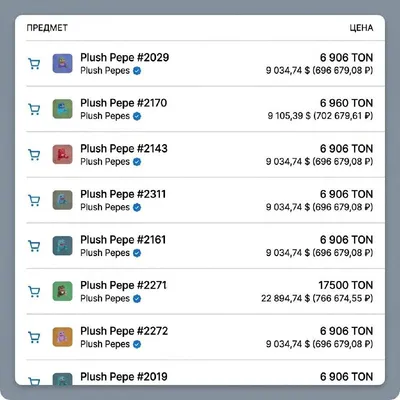Open the orange Plush Pepe #2272 thumbnail
The width and height of the screenshot is (400, 400).
[x=62, y=337]
